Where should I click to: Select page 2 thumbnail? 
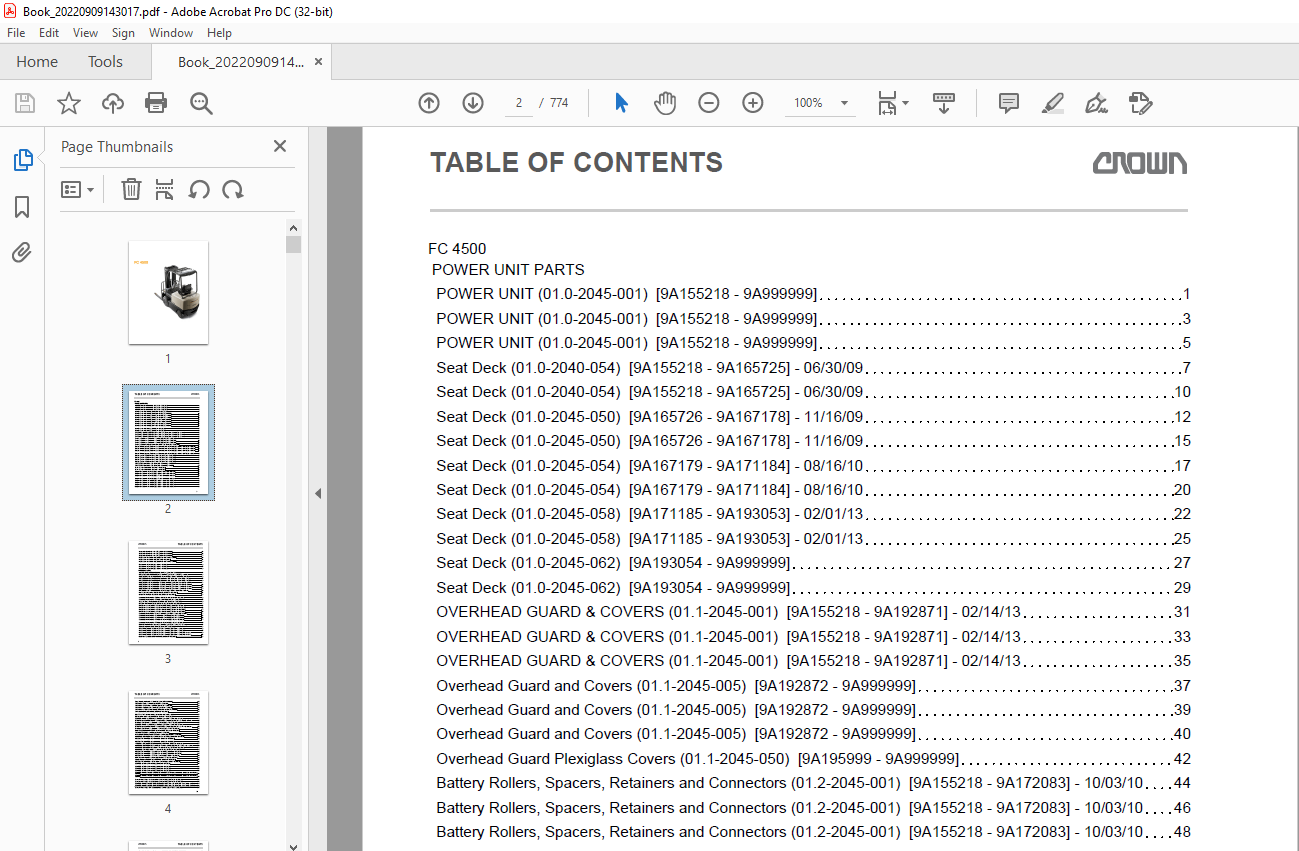pos(168,442)
